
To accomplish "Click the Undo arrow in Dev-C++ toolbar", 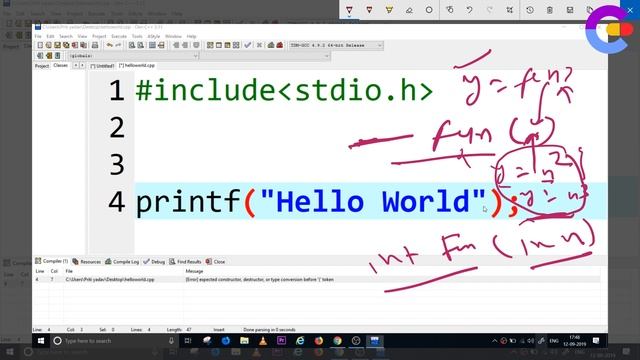I will tap(109, 45).
